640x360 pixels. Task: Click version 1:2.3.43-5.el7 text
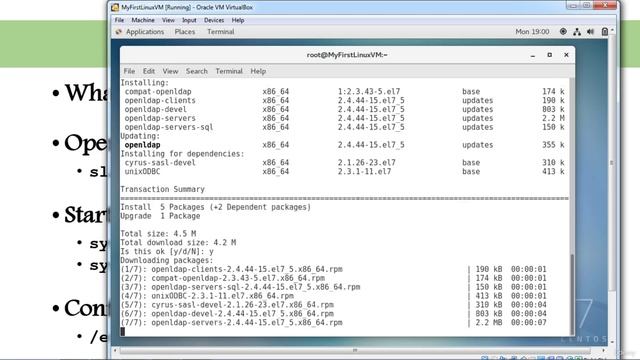[369, 91]
